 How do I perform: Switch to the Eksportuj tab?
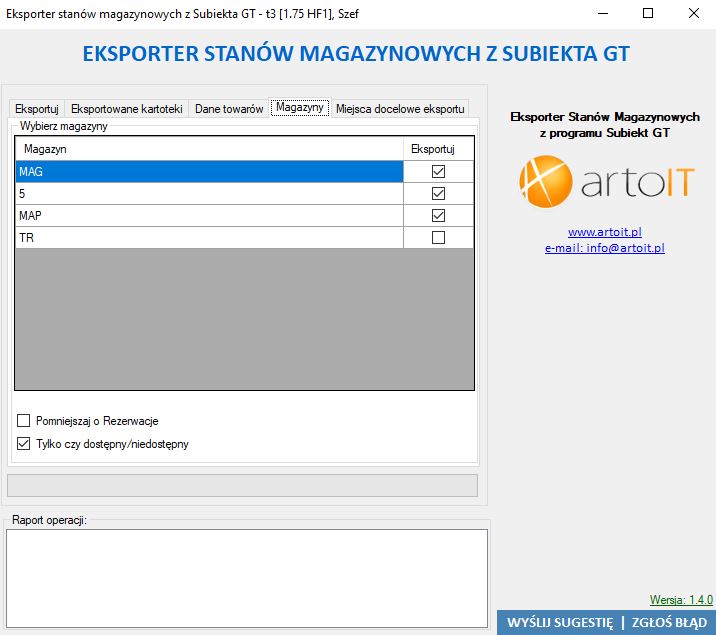coord(37,108)
